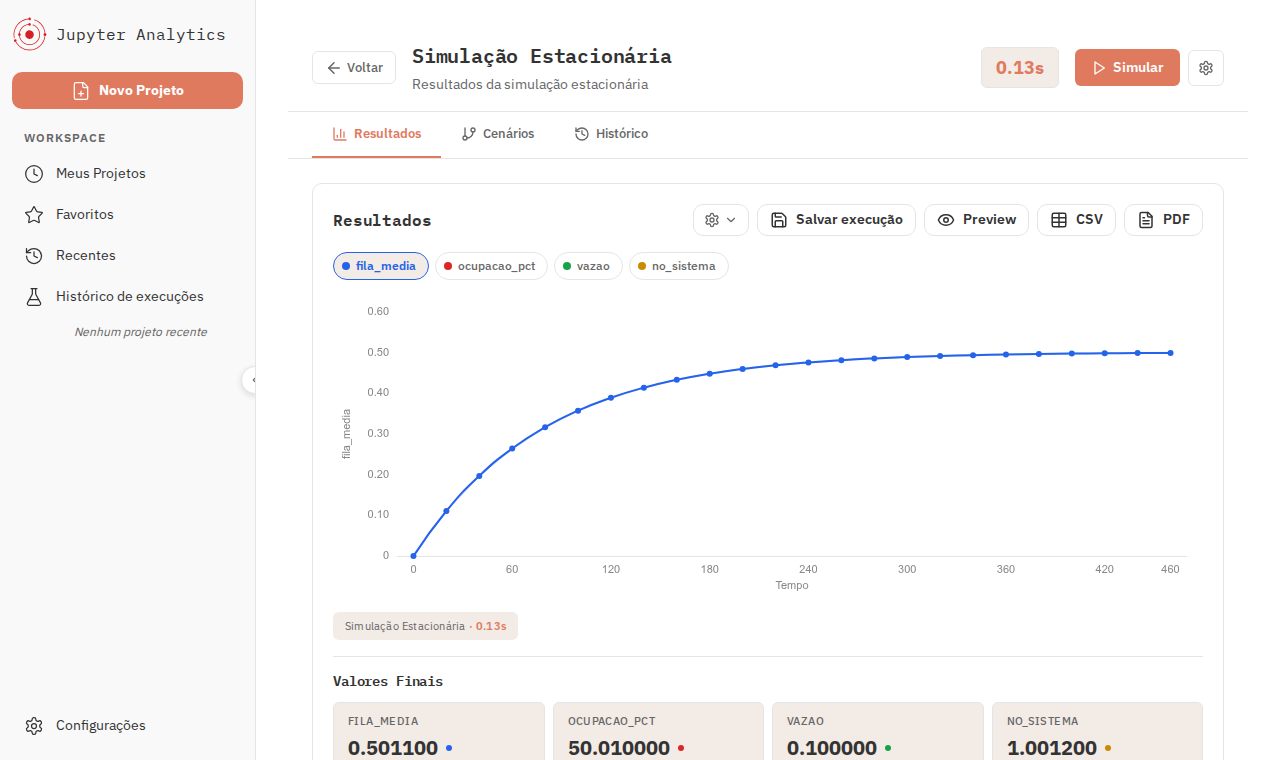This screenshot has height=760, width=1280.
Task: Select the OCUPACAO_PCT final value card
Action: click(x=658, y=731)
